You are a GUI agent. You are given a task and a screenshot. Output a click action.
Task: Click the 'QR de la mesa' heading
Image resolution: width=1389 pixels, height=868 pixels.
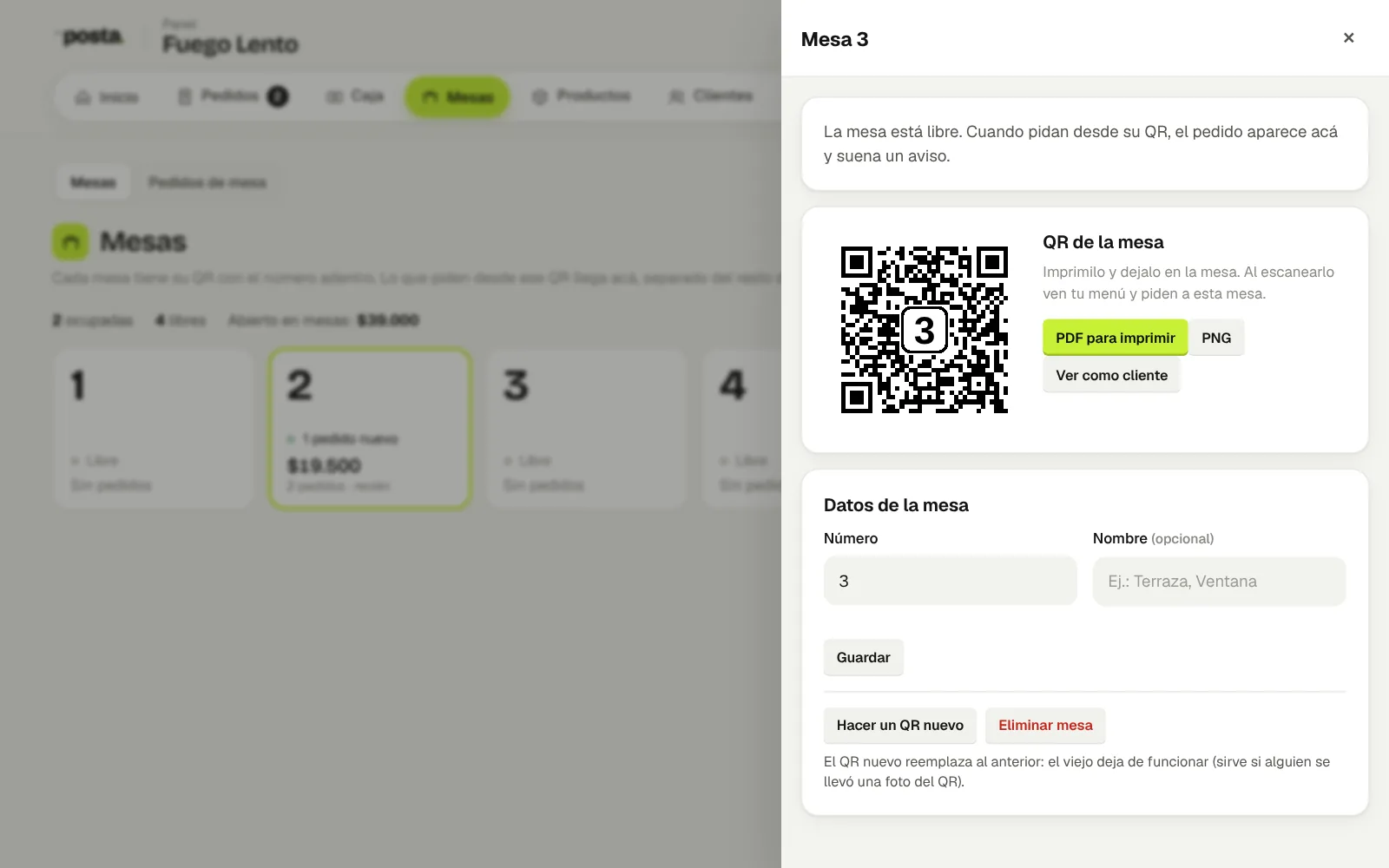pyautogui.click(x=1103, y=242)
